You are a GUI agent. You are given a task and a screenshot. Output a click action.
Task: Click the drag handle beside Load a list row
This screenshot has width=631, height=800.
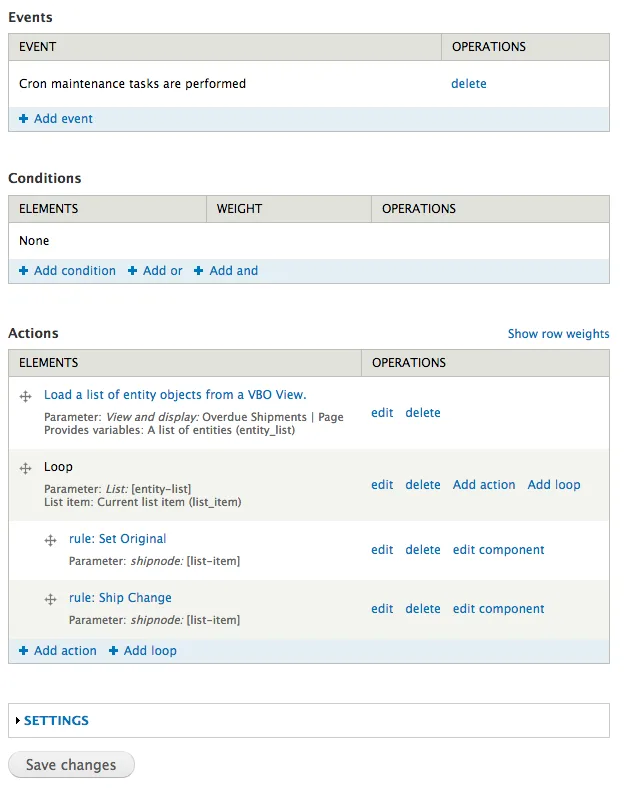click(x=26, y=396)
